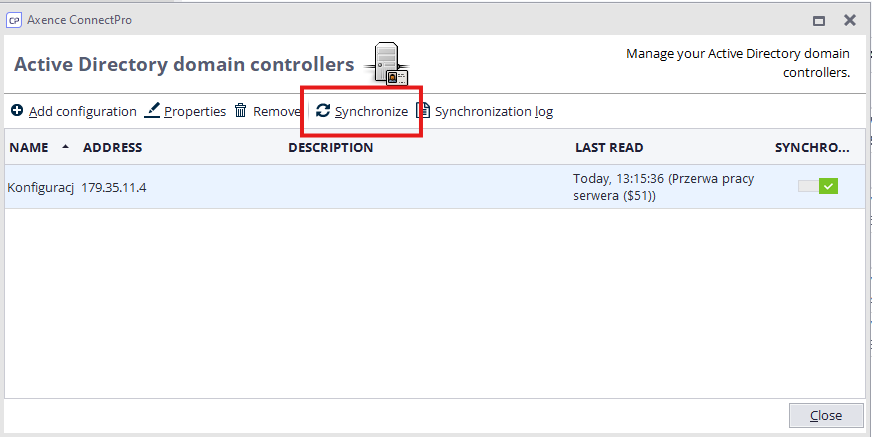Close the window with the X button
Image resolution: width=872 pixels, height=437 pixels.
click(850, 20)
